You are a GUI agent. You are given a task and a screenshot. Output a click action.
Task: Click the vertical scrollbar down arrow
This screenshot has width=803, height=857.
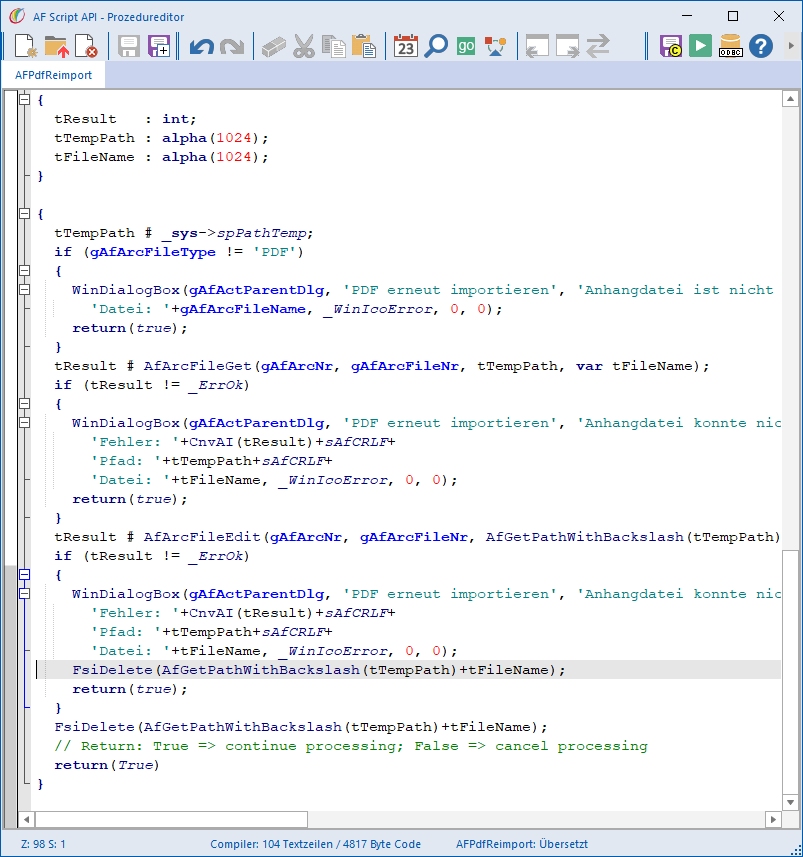(790, 802)
